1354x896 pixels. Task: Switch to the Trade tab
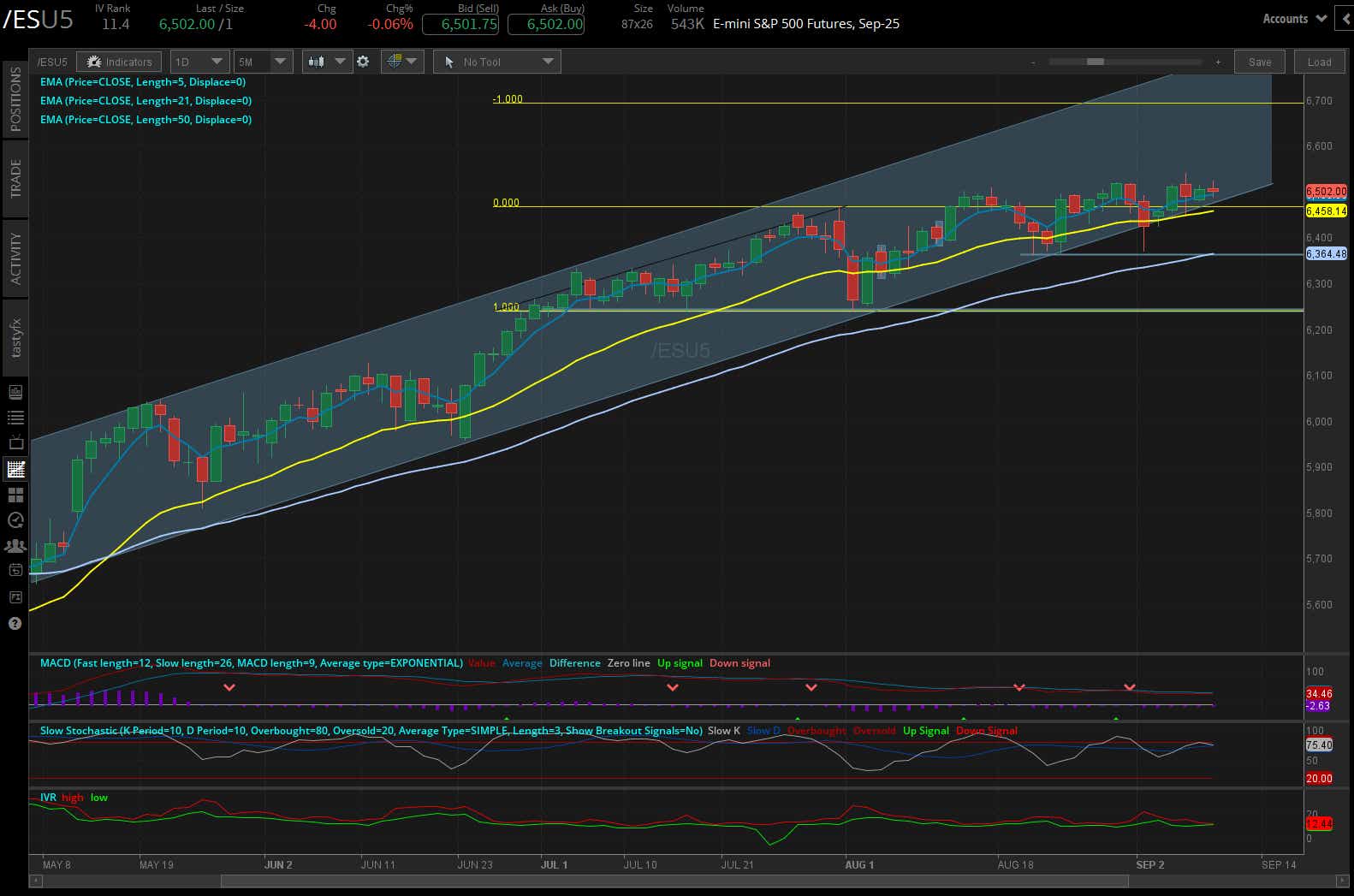click(15, 179)
